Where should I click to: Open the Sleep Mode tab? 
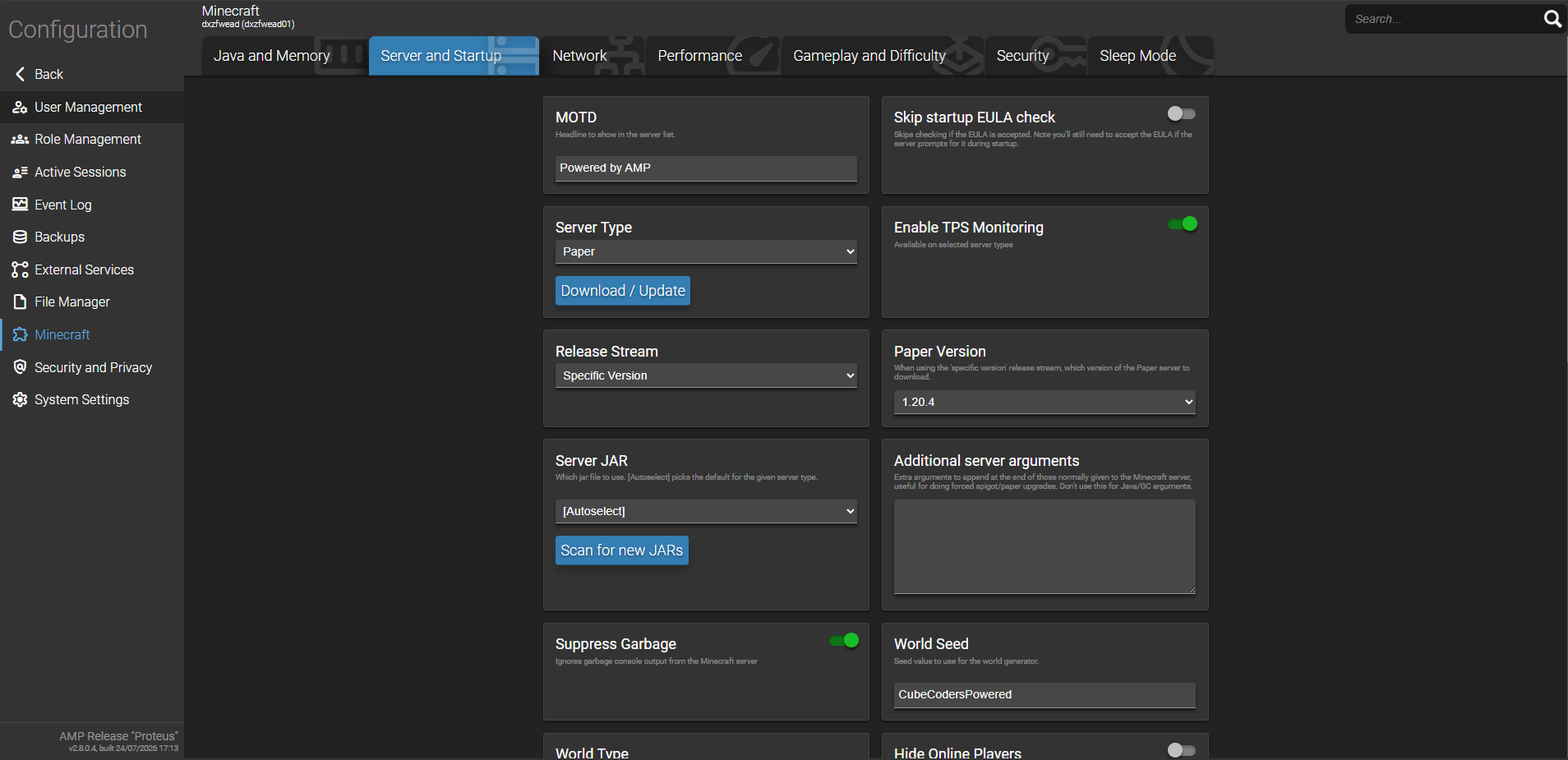coord(1151,56)
